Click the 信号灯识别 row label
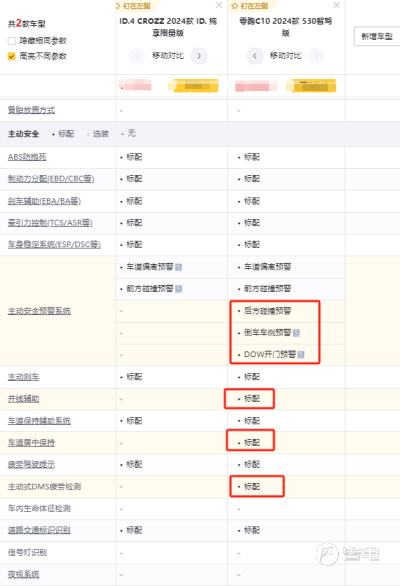This screenshot has height=586, width=400. [27, 552]
